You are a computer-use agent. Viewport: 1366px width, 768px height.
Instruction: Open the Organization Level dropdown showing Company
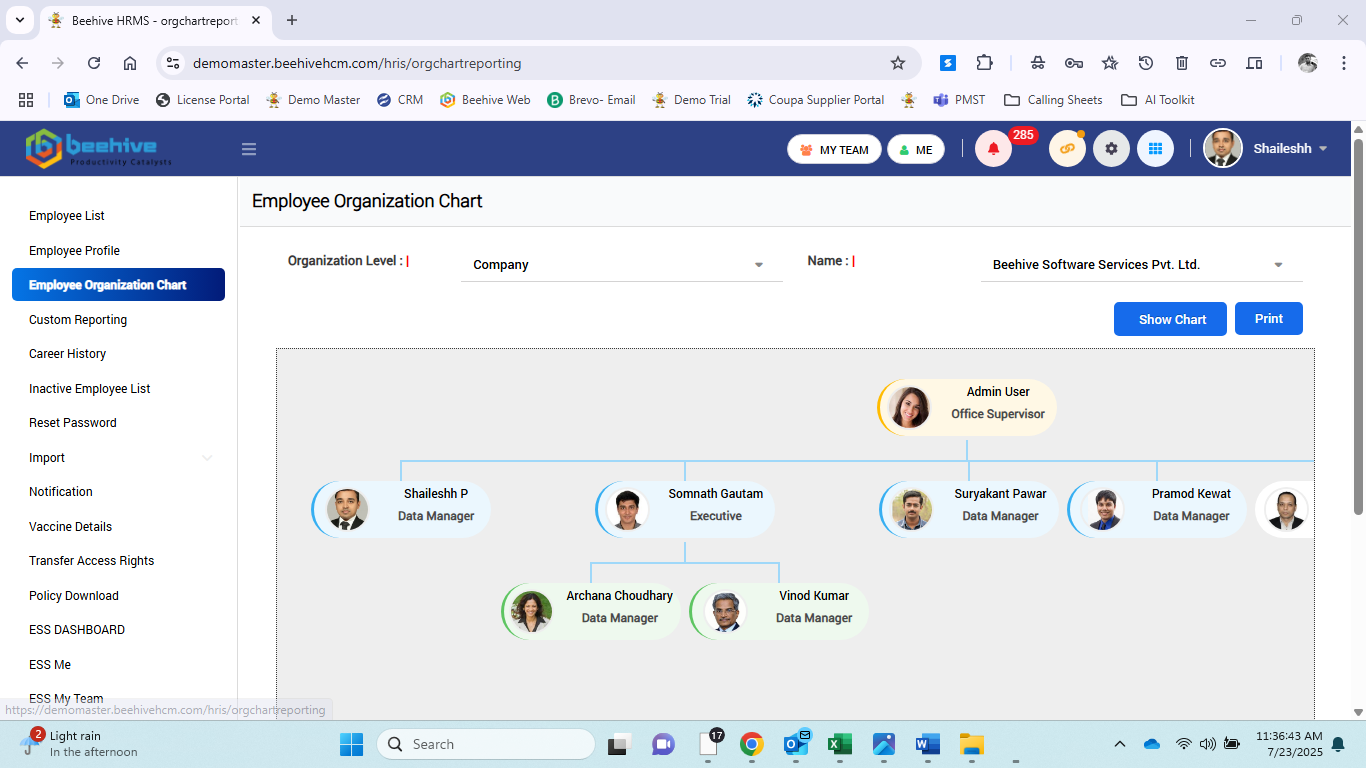(x=620, y=264)
